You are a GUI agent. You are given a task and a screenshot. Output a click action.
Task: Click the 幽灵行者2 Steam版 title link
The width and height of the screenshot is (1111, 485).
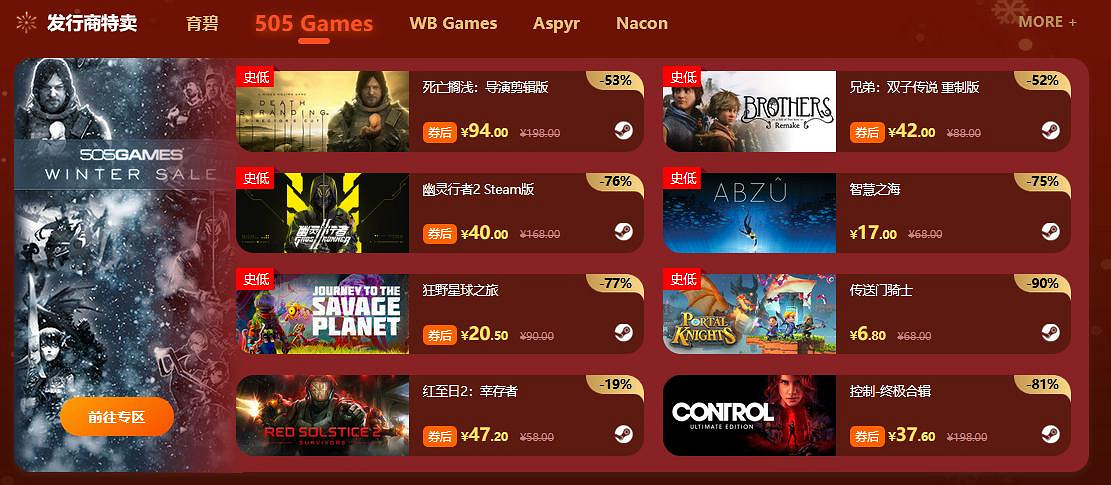click(478, 190)
